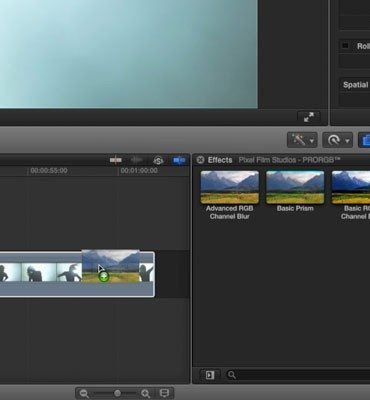
Task: Click the Advanced RGB Channel Blur label
Action: point(229,212)
